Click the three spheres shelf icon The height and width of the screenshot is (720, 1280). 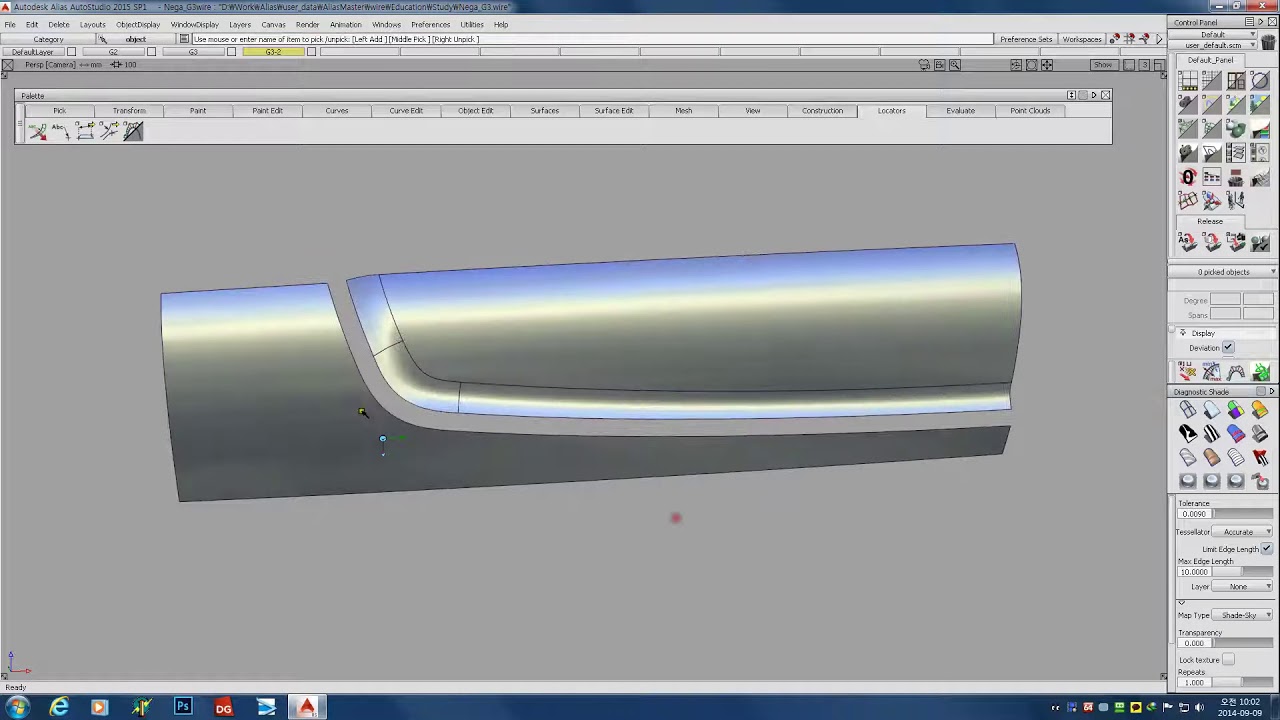[1236, 129]
